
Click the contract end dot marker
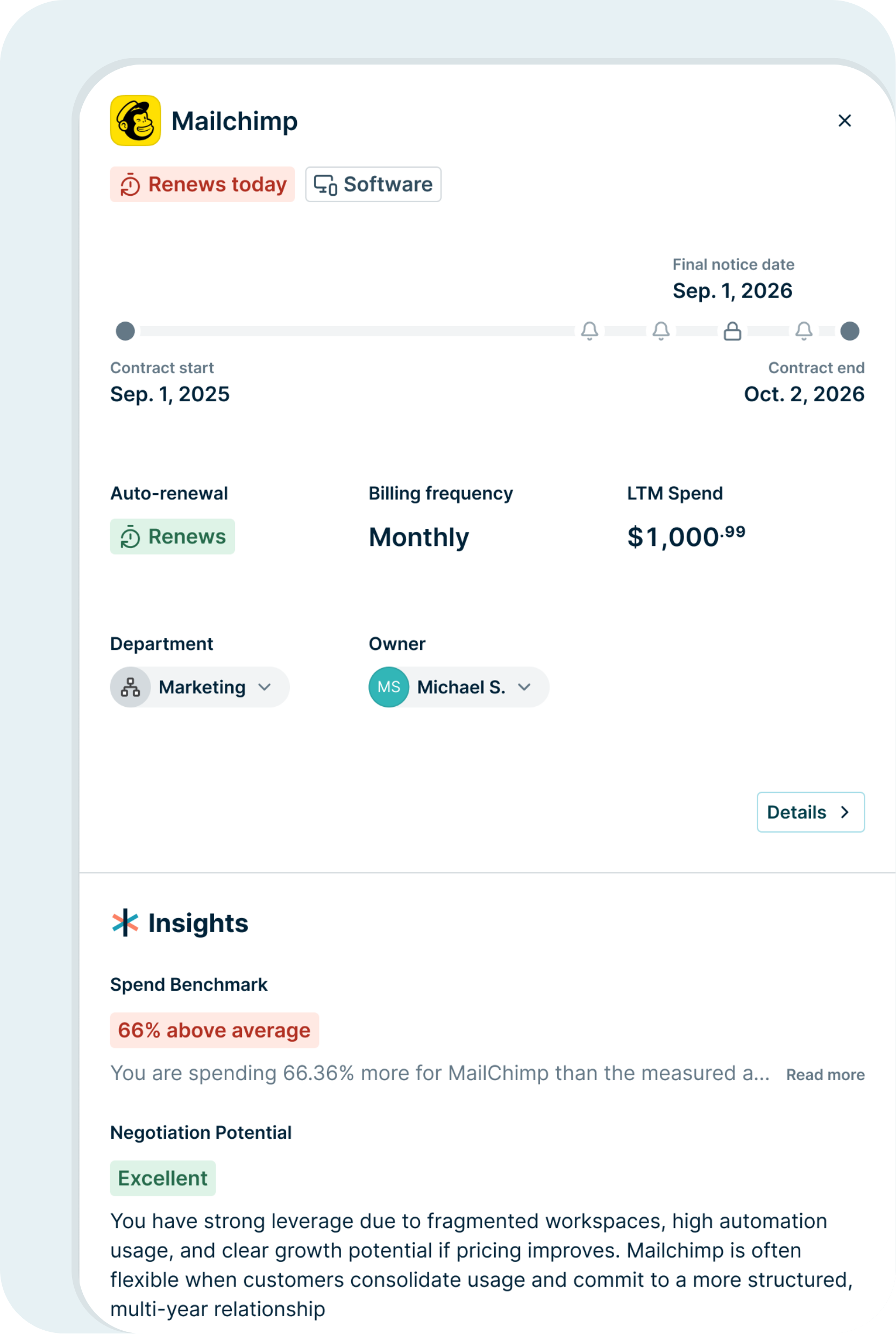tap(849, 331)
